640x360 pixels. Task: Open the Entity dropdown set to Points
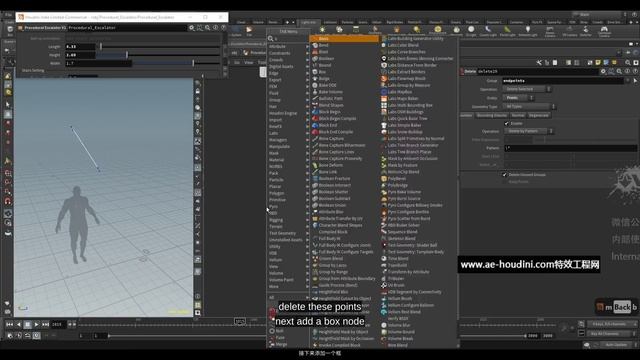518,98
